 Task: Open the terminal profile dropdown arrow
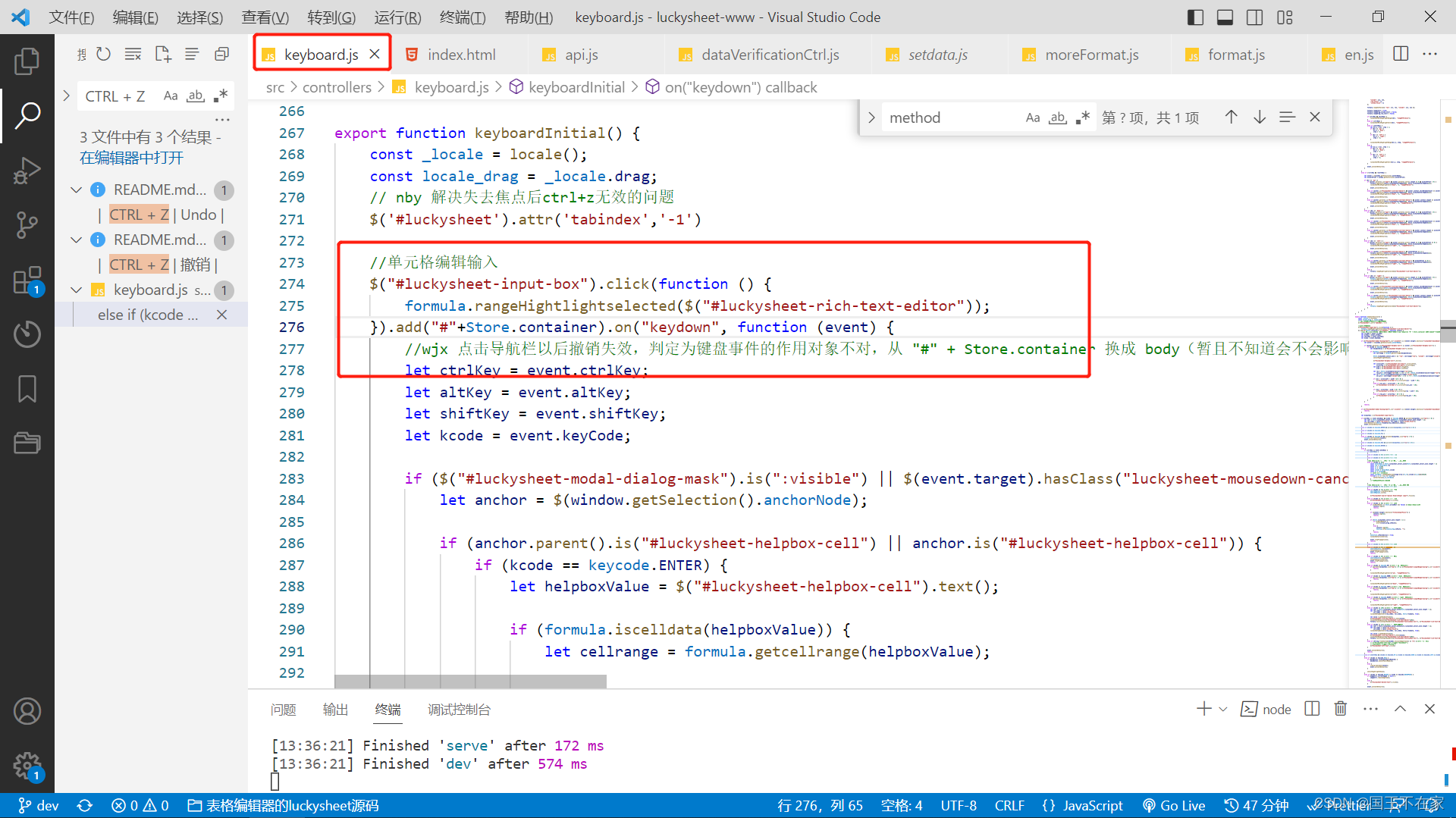coord(1221,709)
